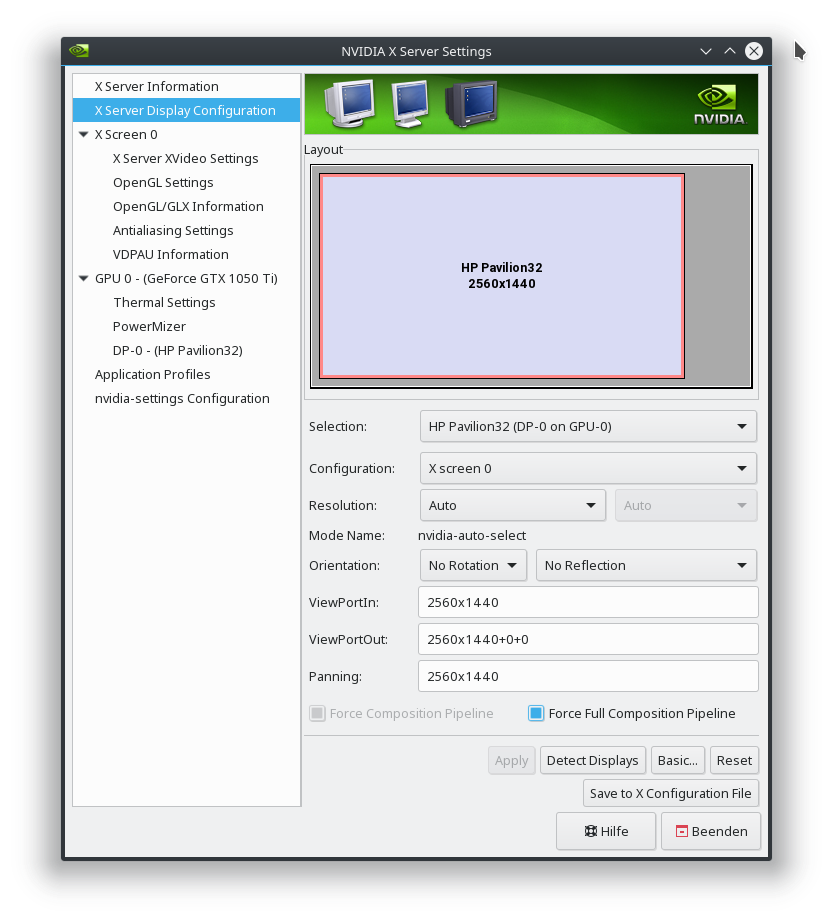The width and height of the screenshot is (833, 922).
Task: Click the title bar up-chevron button
Action: (730, 51)
